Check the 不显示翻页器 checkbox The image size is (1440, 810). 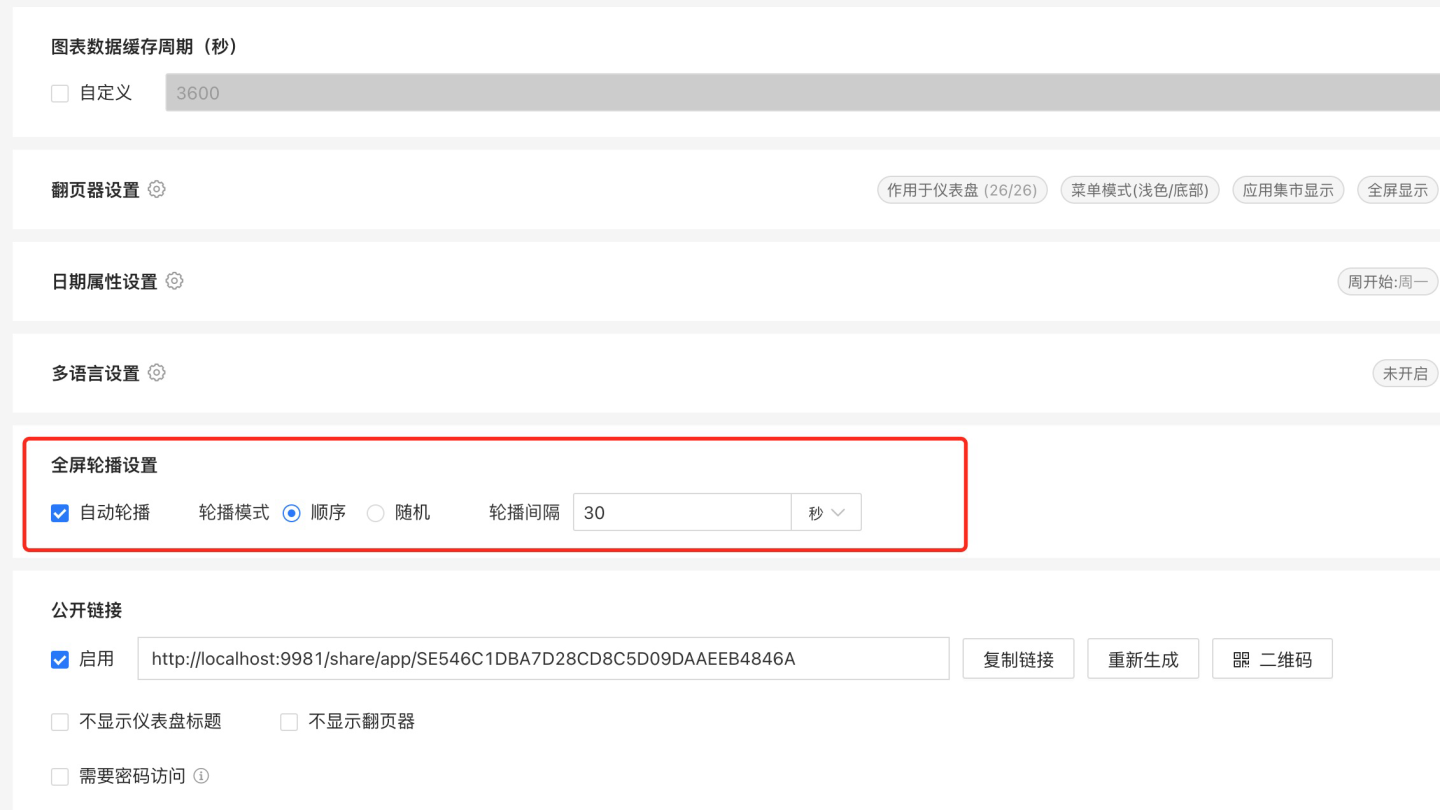pyautogui.click(x=289, y=722)
